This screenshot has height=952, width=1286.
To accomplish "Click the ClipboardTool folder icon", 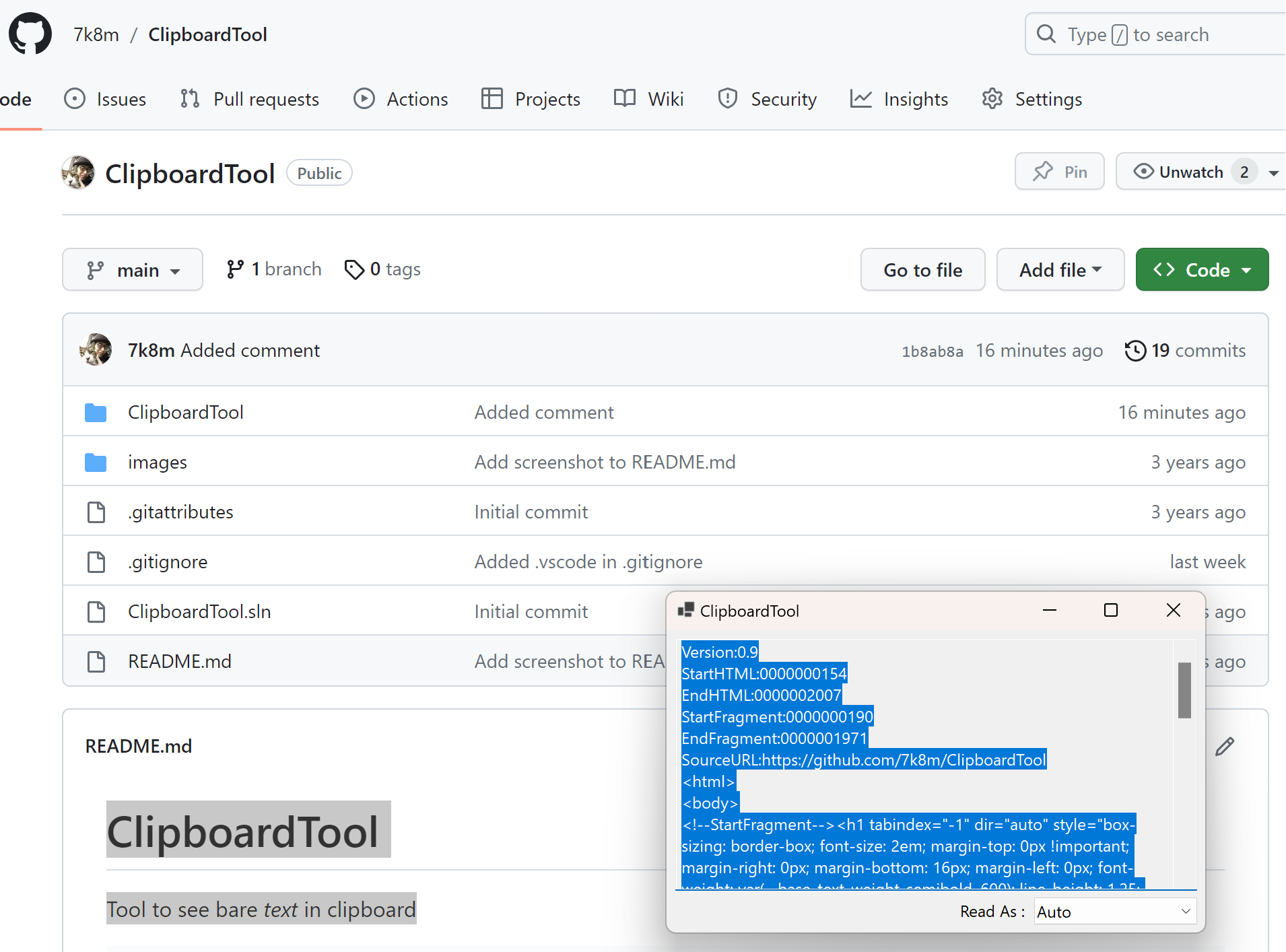I will pyautogui.click(x=96, y=412).
